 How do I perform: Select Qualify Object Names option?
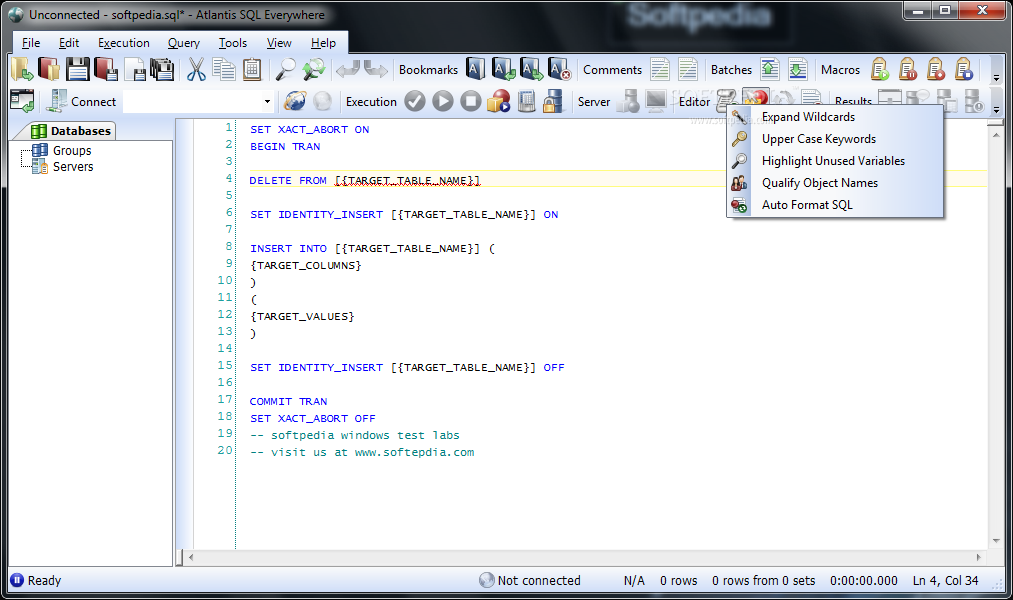point(835,183)
